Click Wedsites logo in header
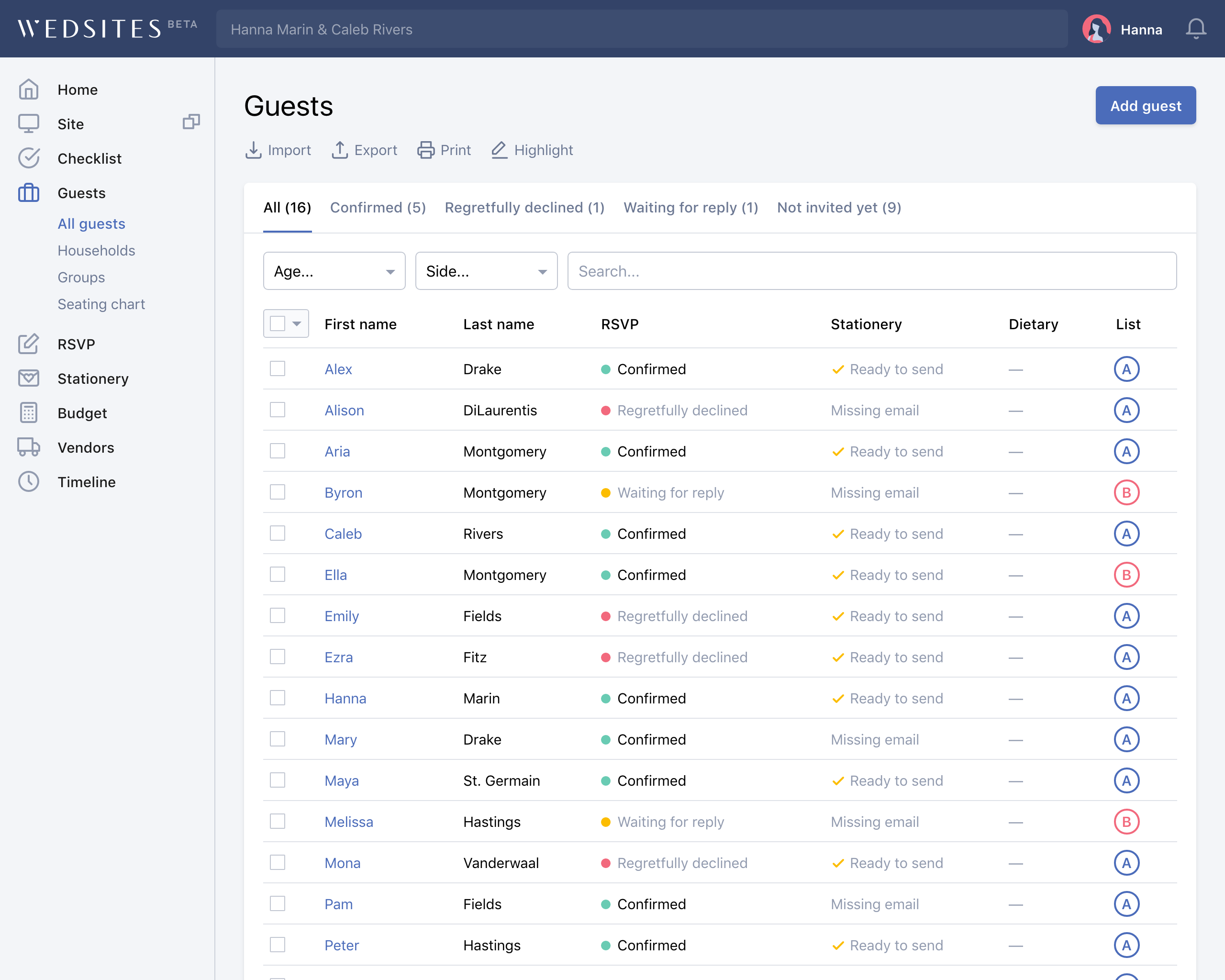Screen dimensions: 1225x980 coord(107,28)
